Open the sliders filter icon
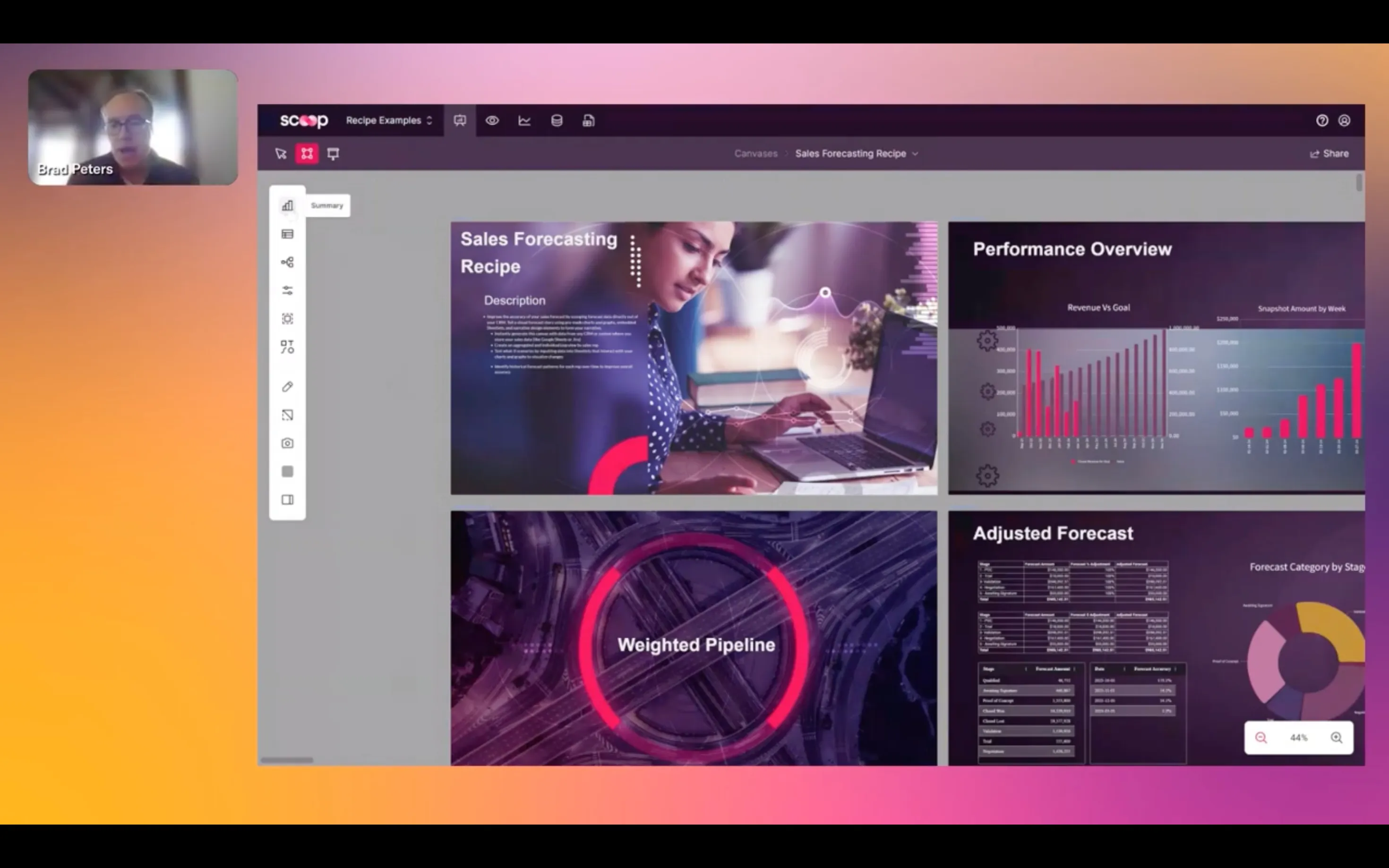The width and height of the screenshot is (1389, 868). [x=287, y=290]
